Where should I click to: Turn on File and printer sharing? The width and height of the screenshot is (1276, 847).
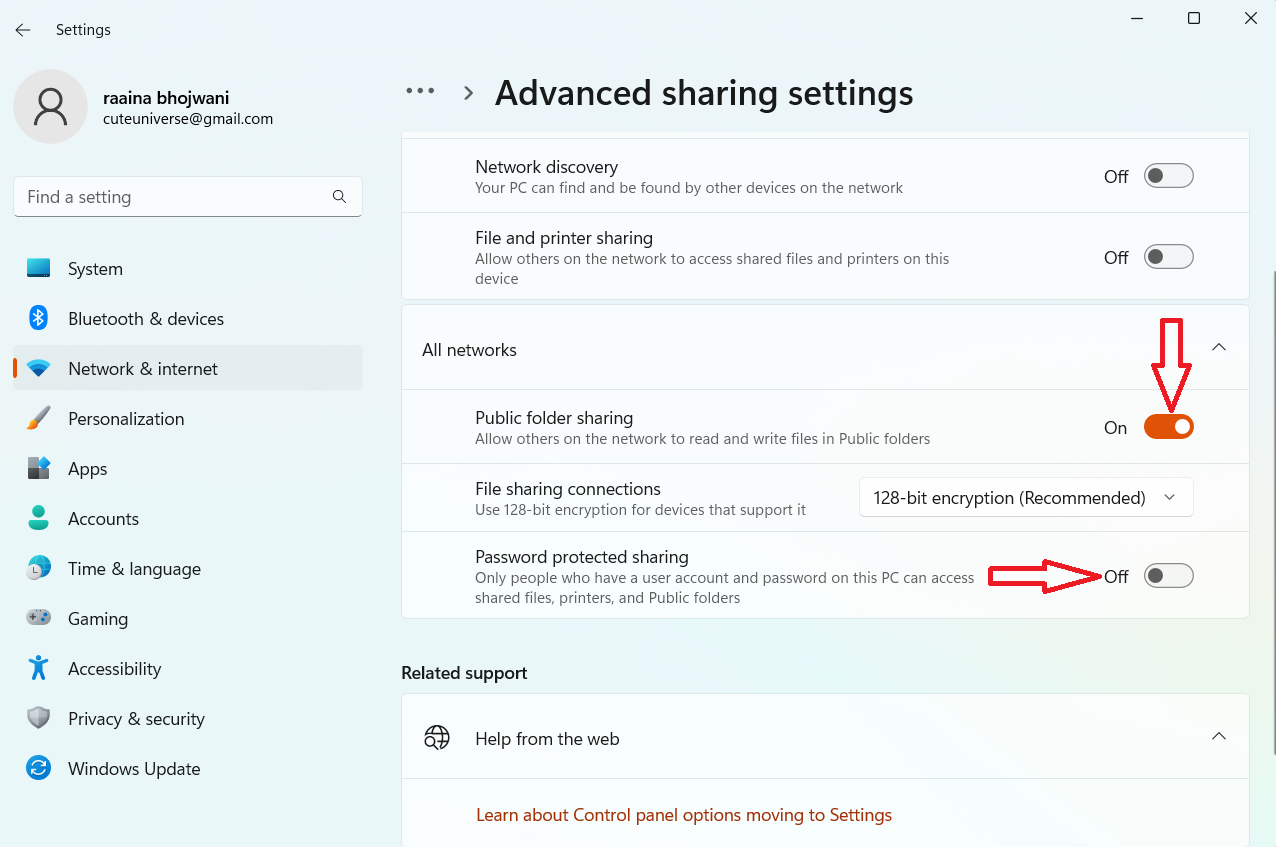pos(1168,257)
